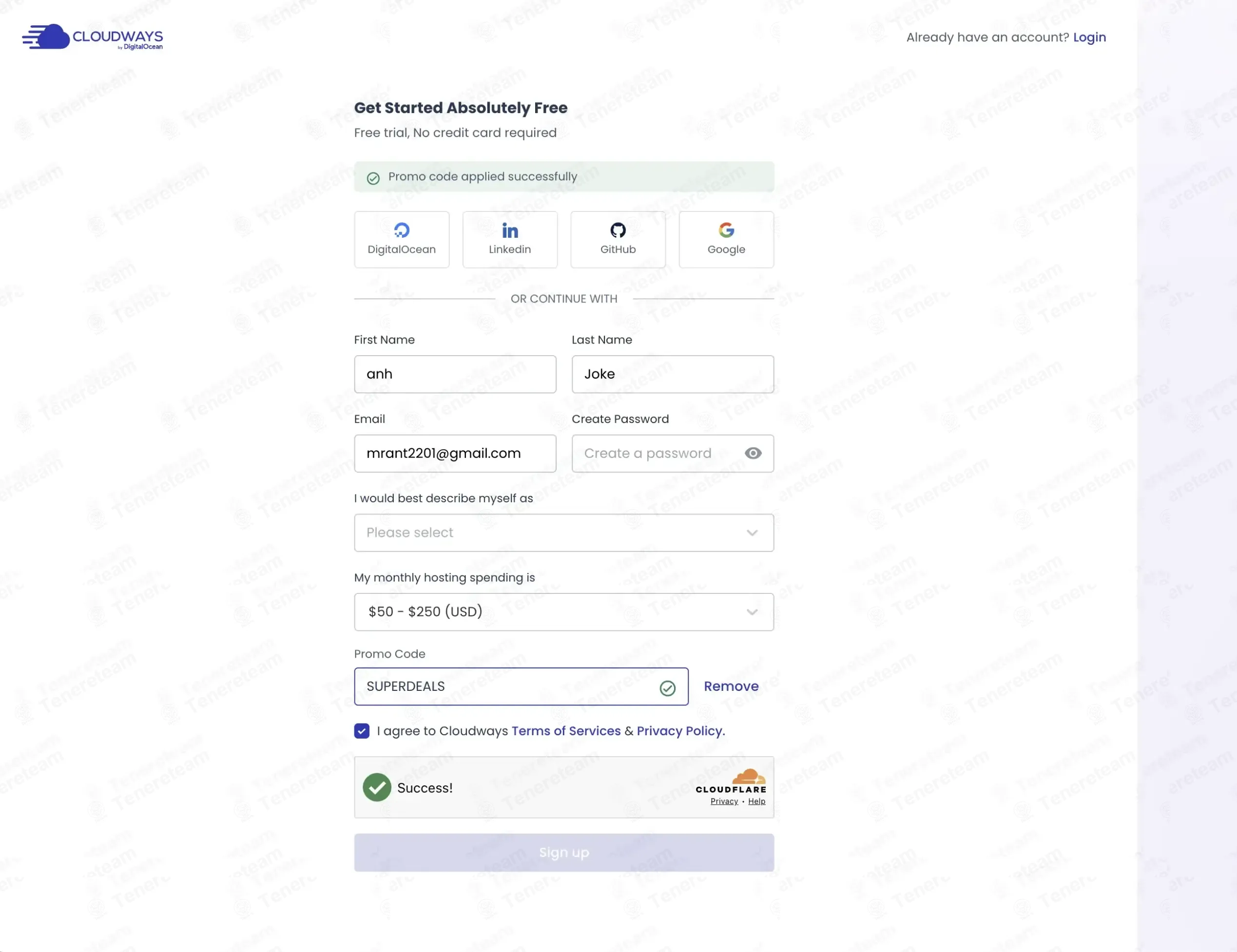Open the 'describe myself as' dropdown

point(563,533)
